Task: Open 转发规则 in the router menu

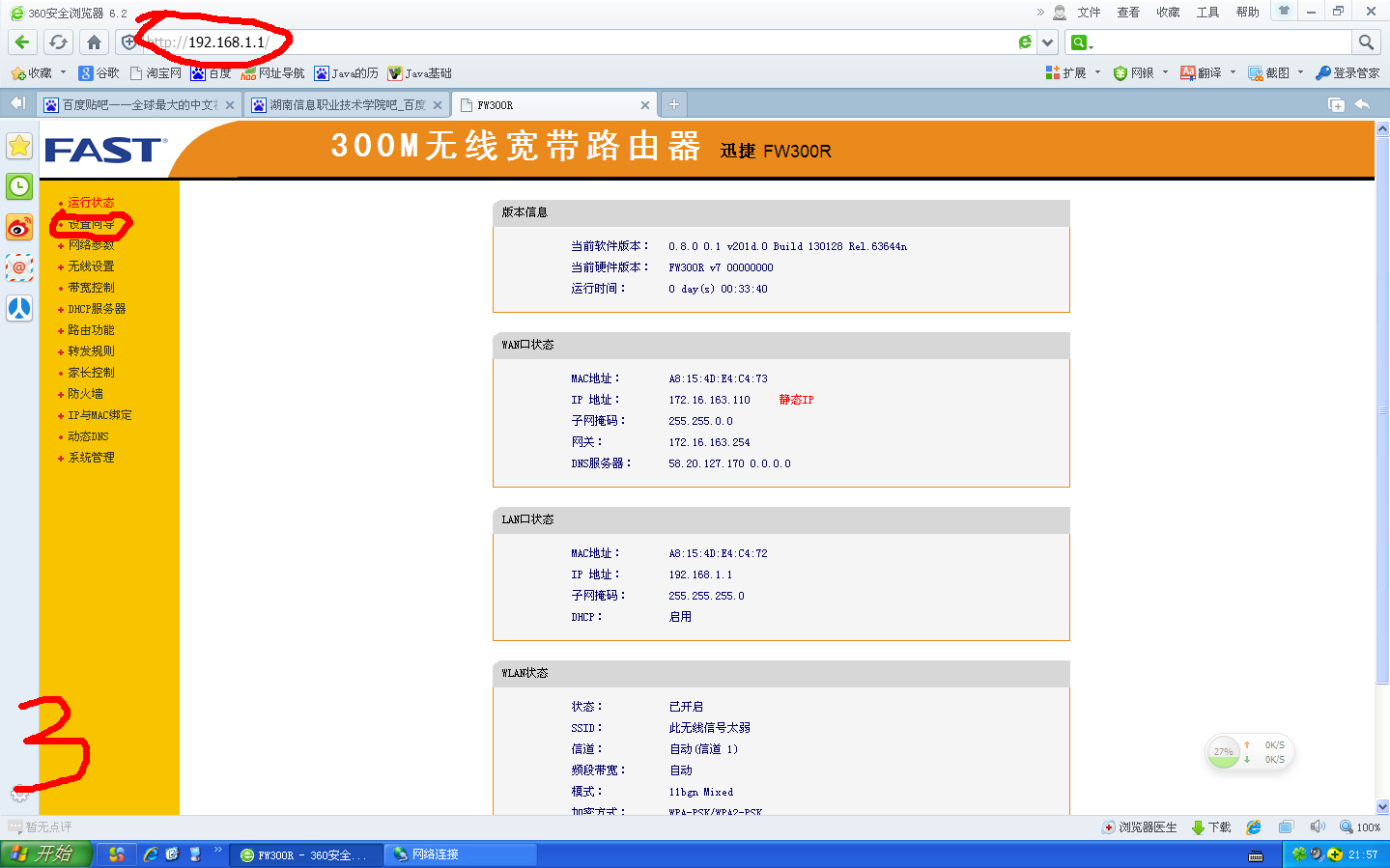Action: point(91,351)
